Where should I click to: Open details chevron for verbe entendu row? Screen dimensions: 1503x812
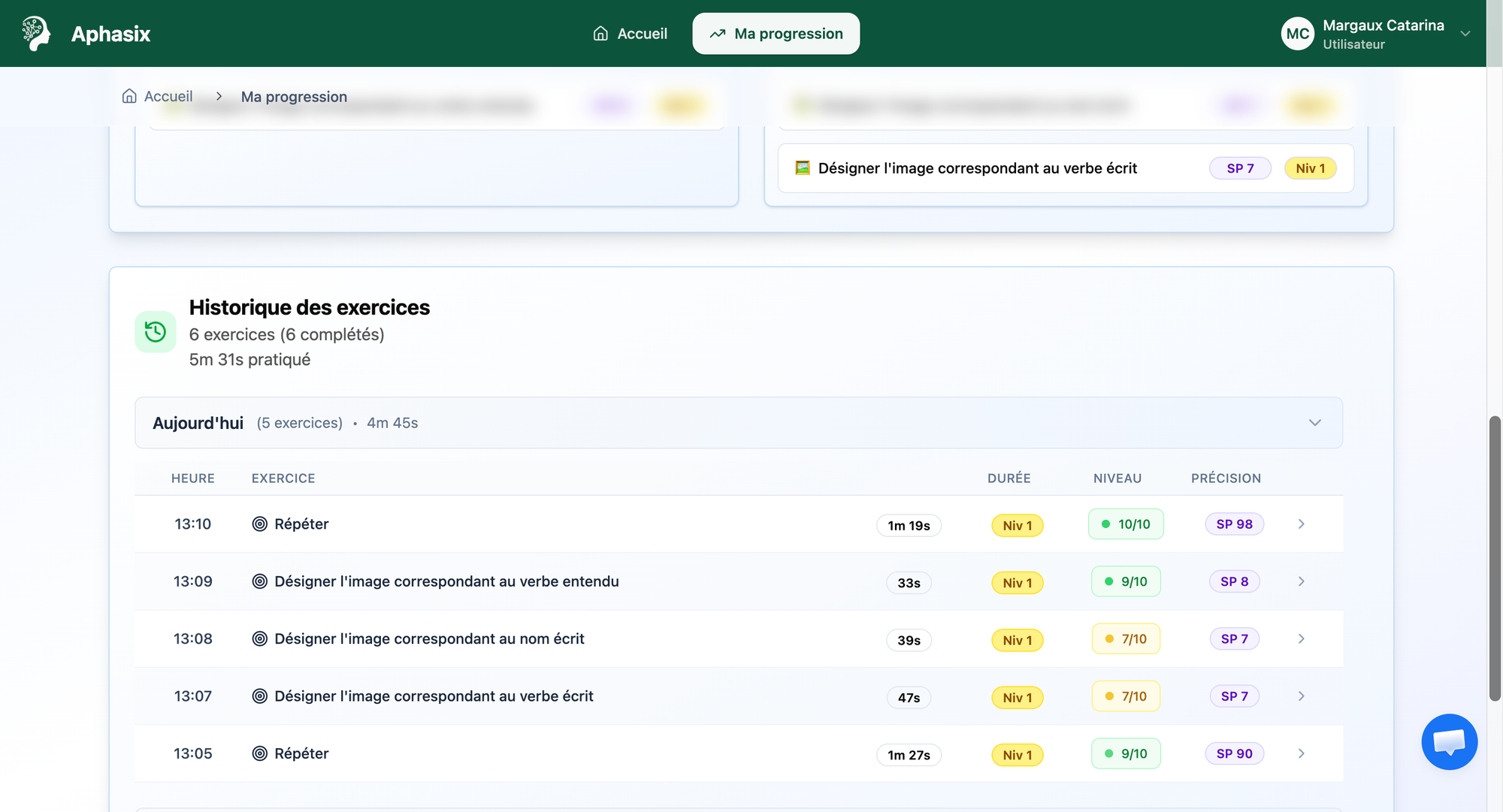click(1302, 581)
